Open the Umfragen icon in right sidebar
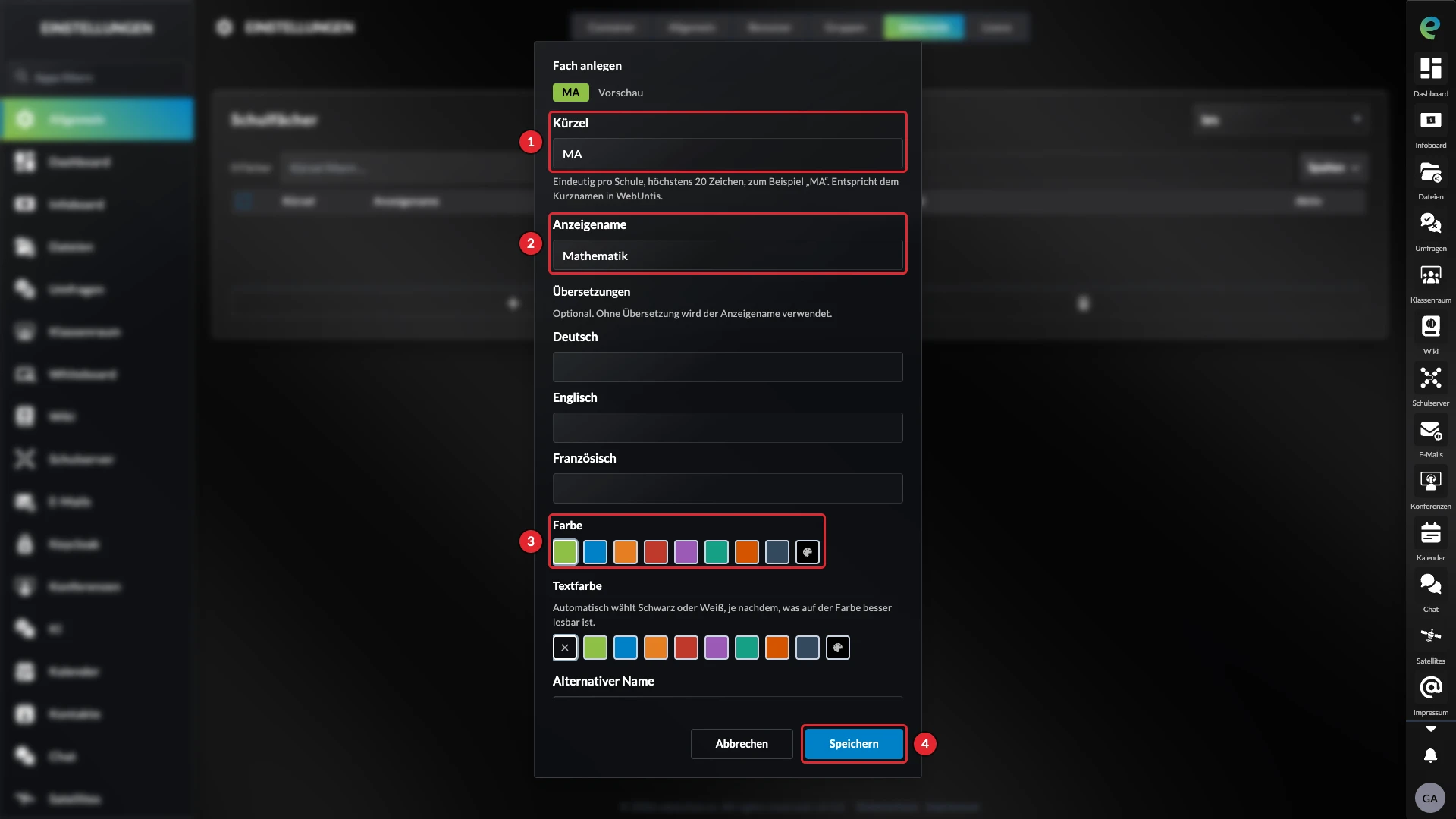The width and height of the screenshot is (1456, 819). (1430, 224)
